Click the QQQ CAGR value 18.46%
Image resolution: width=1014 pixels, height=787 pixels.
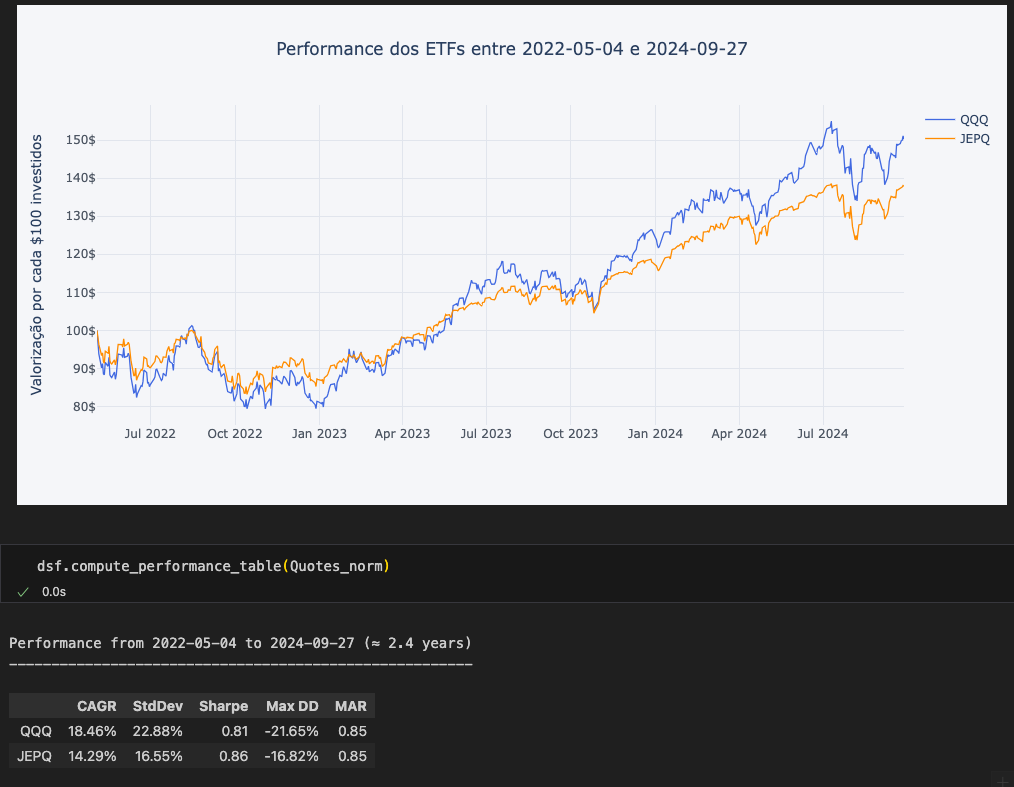pyautogui.click(x=92, y=731)
